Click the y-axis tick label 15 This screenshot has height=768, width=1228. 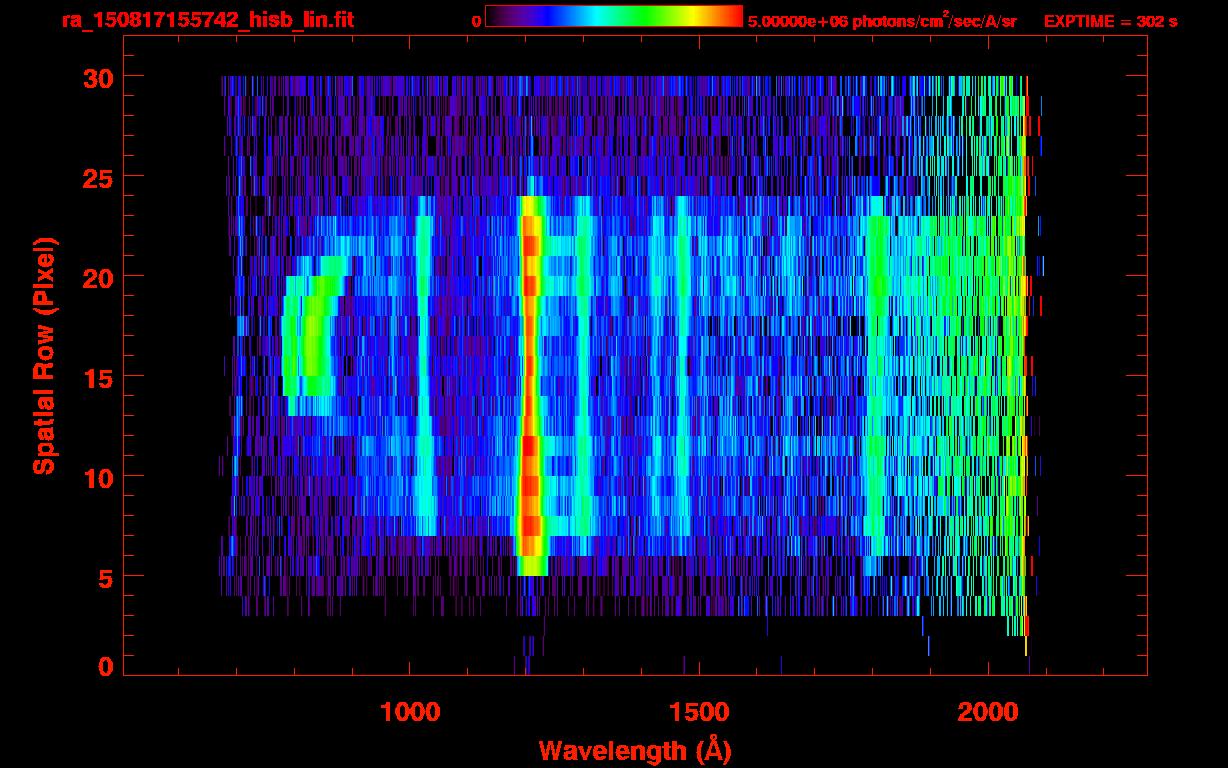(96, 377)
